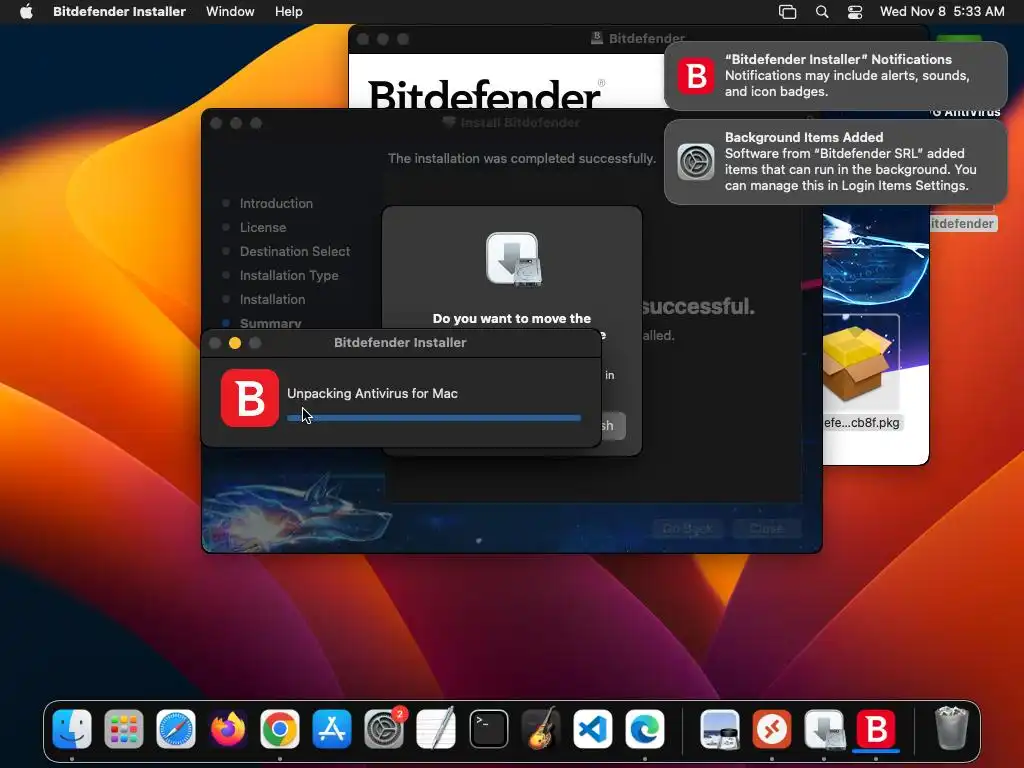The height and width of the screenshot is (768, 1024).
Task: Open the Apple menu
Action: (26, 12)
